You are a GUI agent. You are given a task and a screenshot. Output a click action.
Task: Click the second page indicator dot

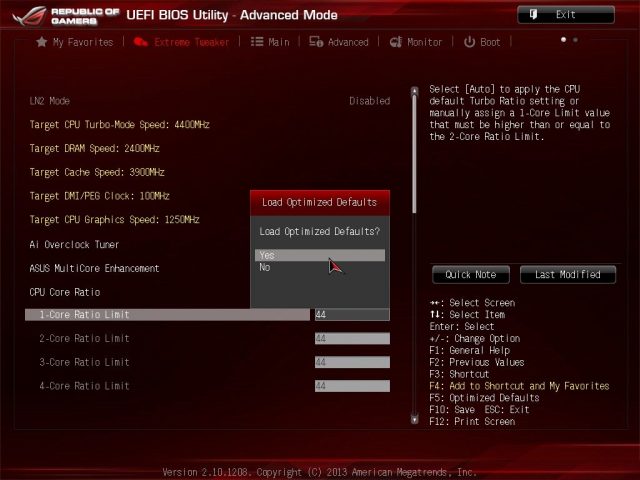tap(576, 40)
